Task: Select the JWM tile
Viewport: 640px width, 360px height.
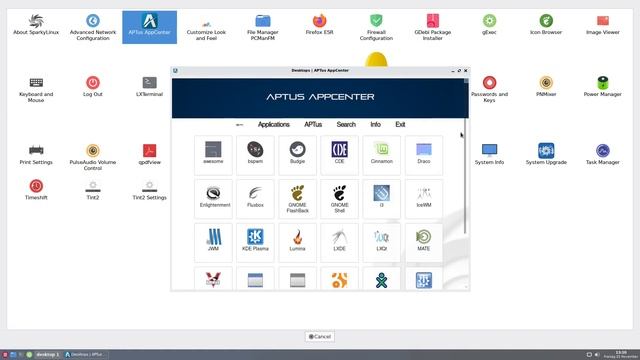Action: [x=213, y=242]
